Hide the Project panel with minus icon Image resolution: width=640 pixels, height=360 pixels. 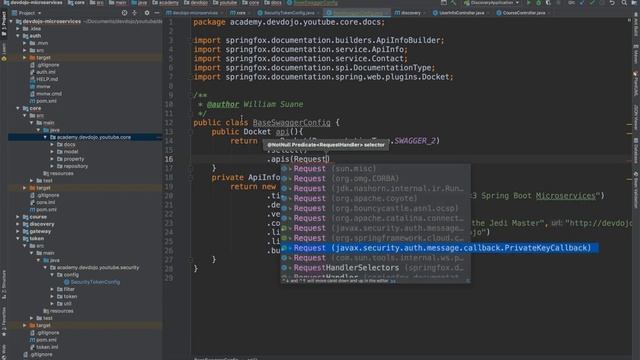pos(157,13)
